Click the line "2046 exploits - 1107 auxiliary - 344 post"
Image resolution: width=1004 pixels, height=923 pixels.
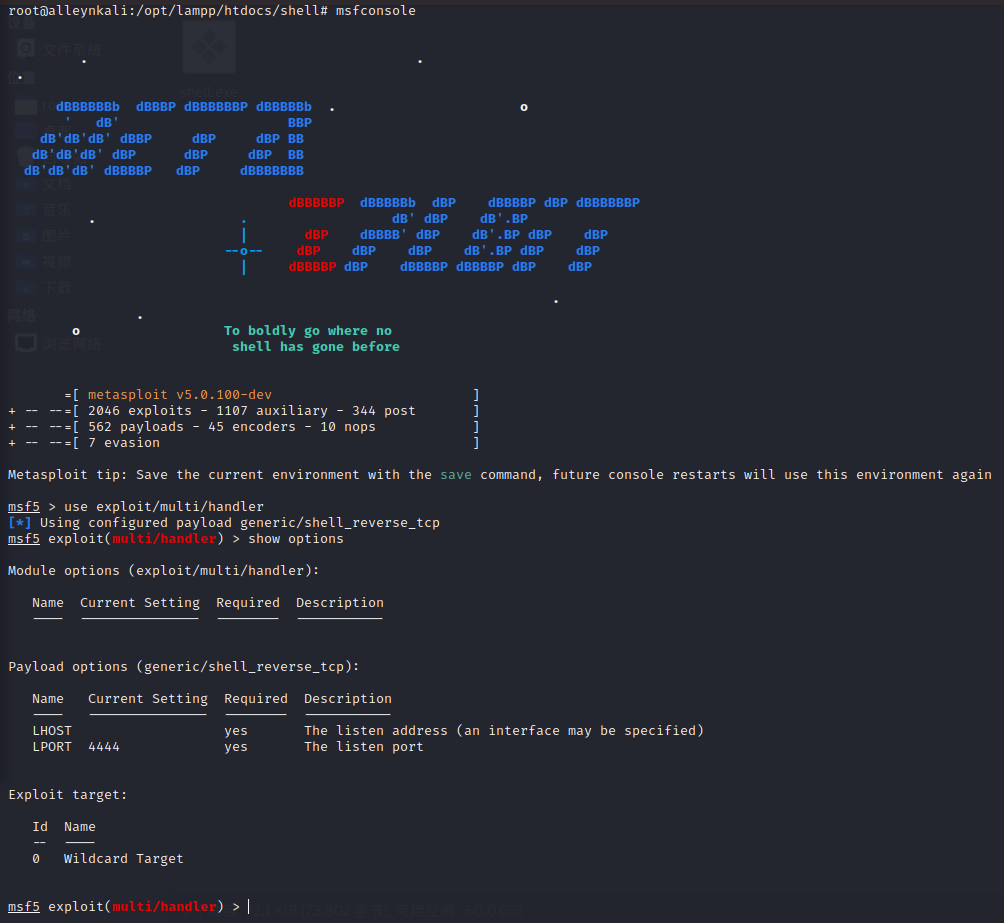click(x=252, y=411)
